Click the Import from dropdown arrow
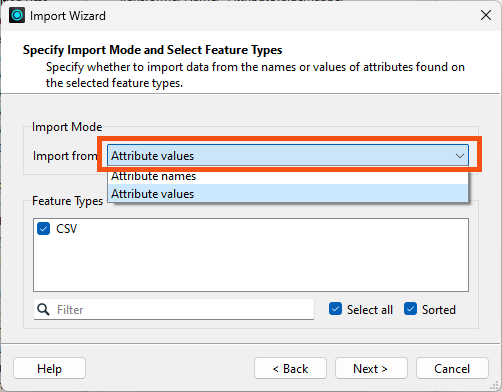502x392 pixels. pos(460,156)
